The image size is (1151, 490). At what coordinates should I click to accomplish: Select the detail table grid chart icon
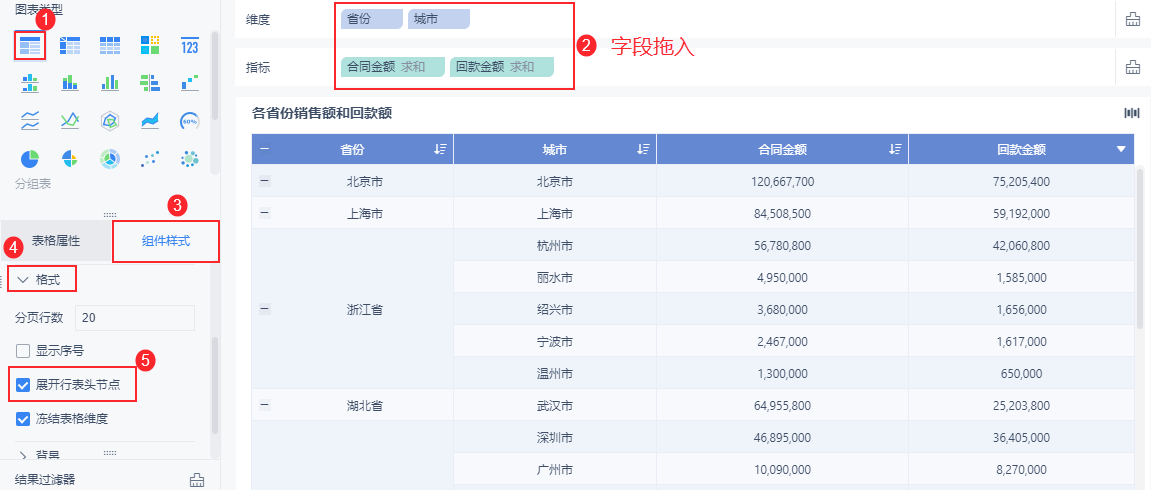tap(110, 45)
